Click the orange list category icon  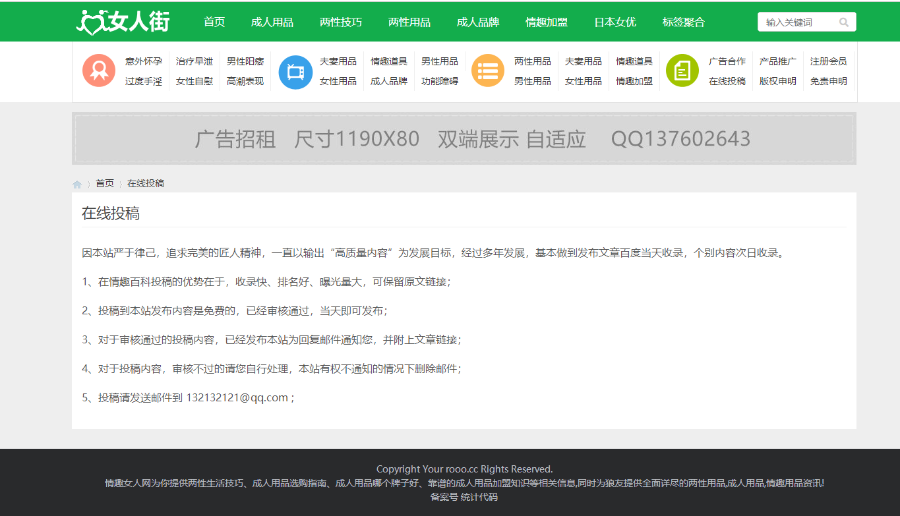pos(487,71)
